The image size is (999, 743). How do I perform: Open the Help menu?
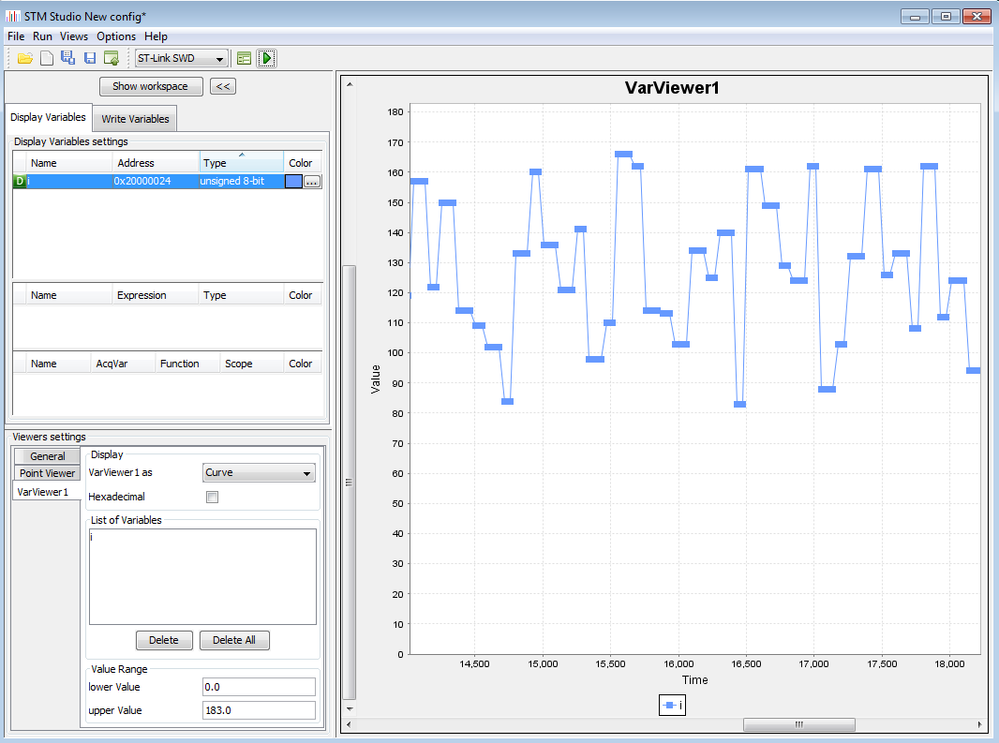tap(155, 36)
